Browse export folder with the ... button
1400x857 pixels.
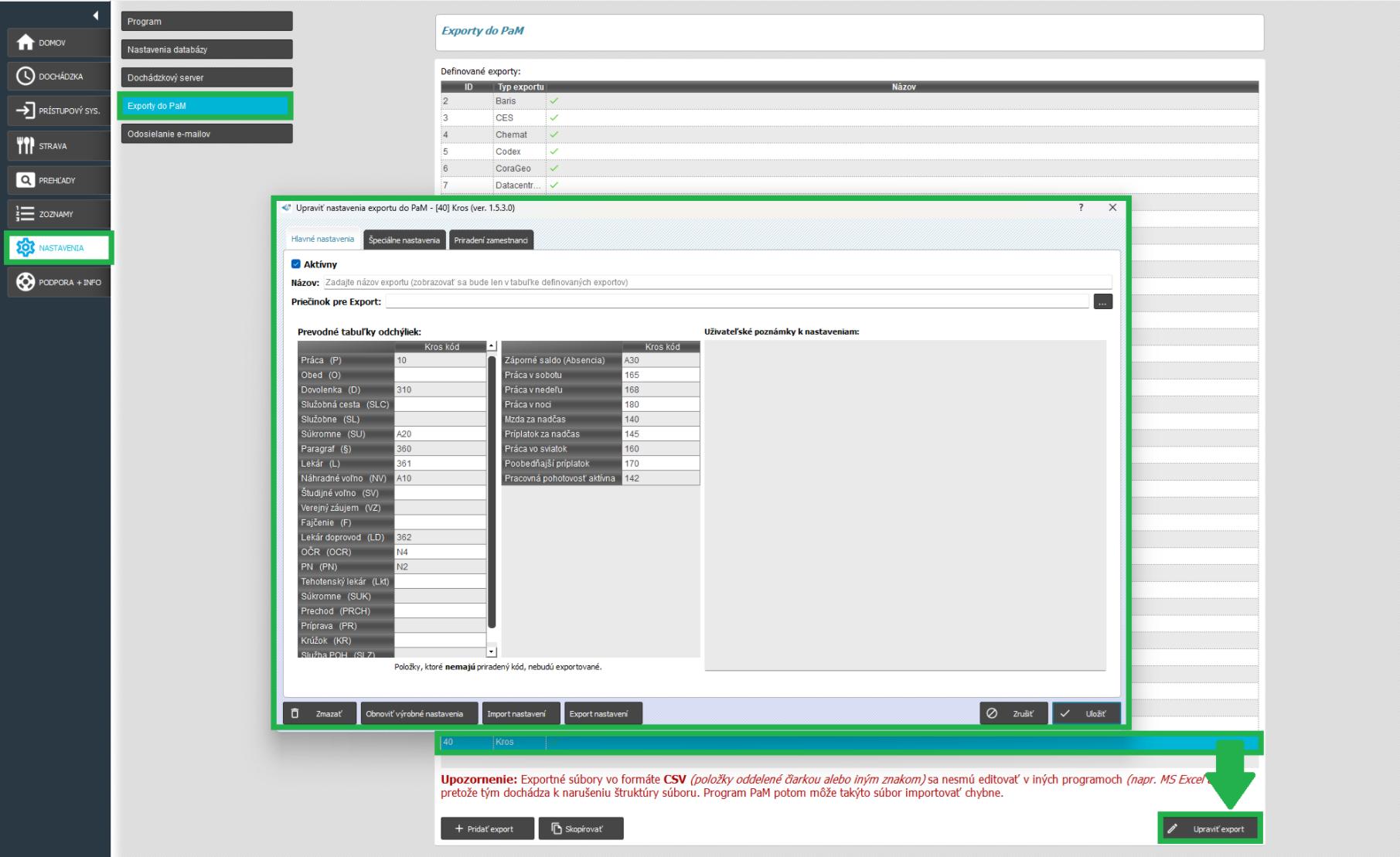click(x=1102, y=302)
